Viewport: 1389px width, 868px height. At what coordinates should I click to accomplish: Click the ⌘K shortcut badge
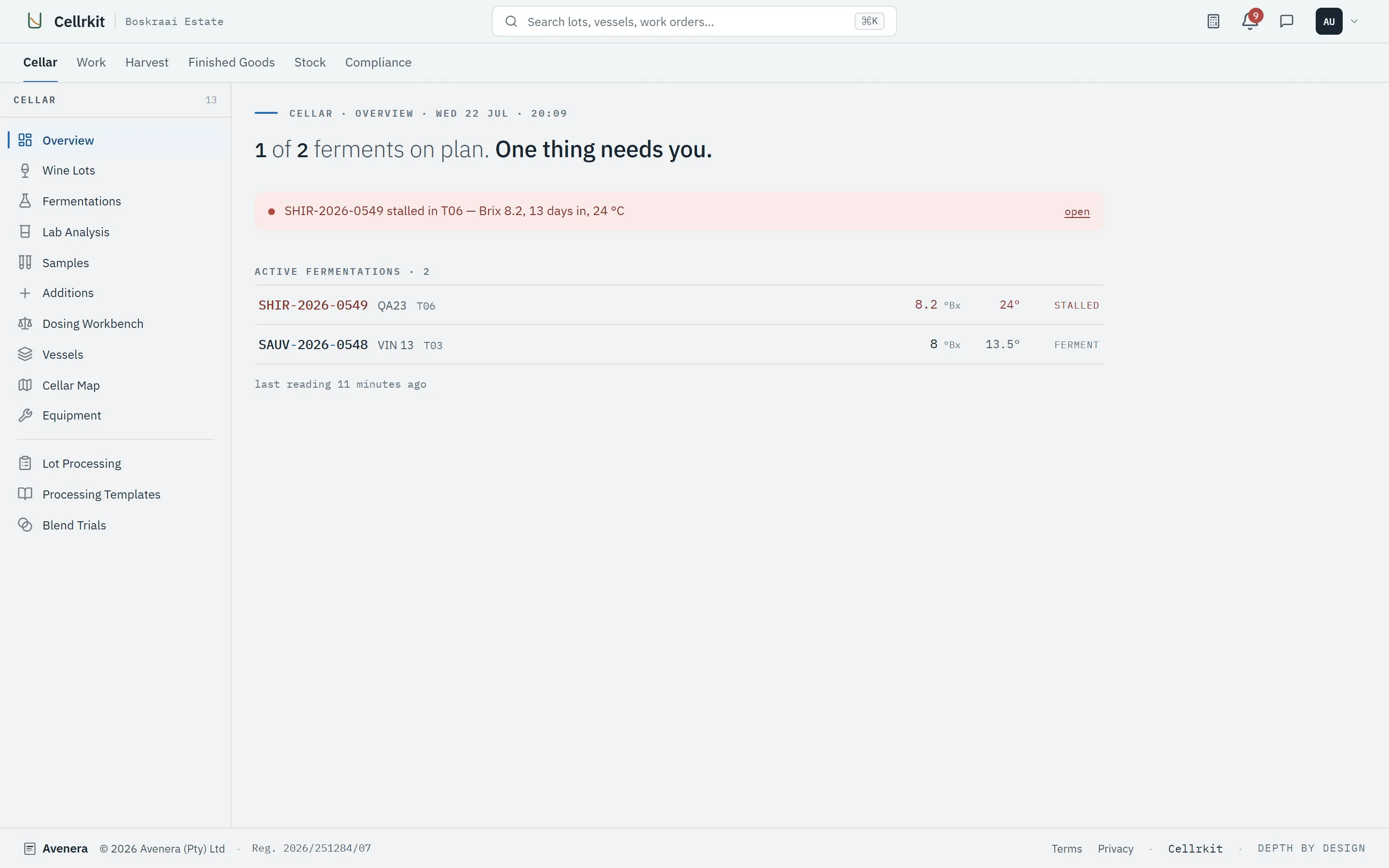click(x=869, y=21)
